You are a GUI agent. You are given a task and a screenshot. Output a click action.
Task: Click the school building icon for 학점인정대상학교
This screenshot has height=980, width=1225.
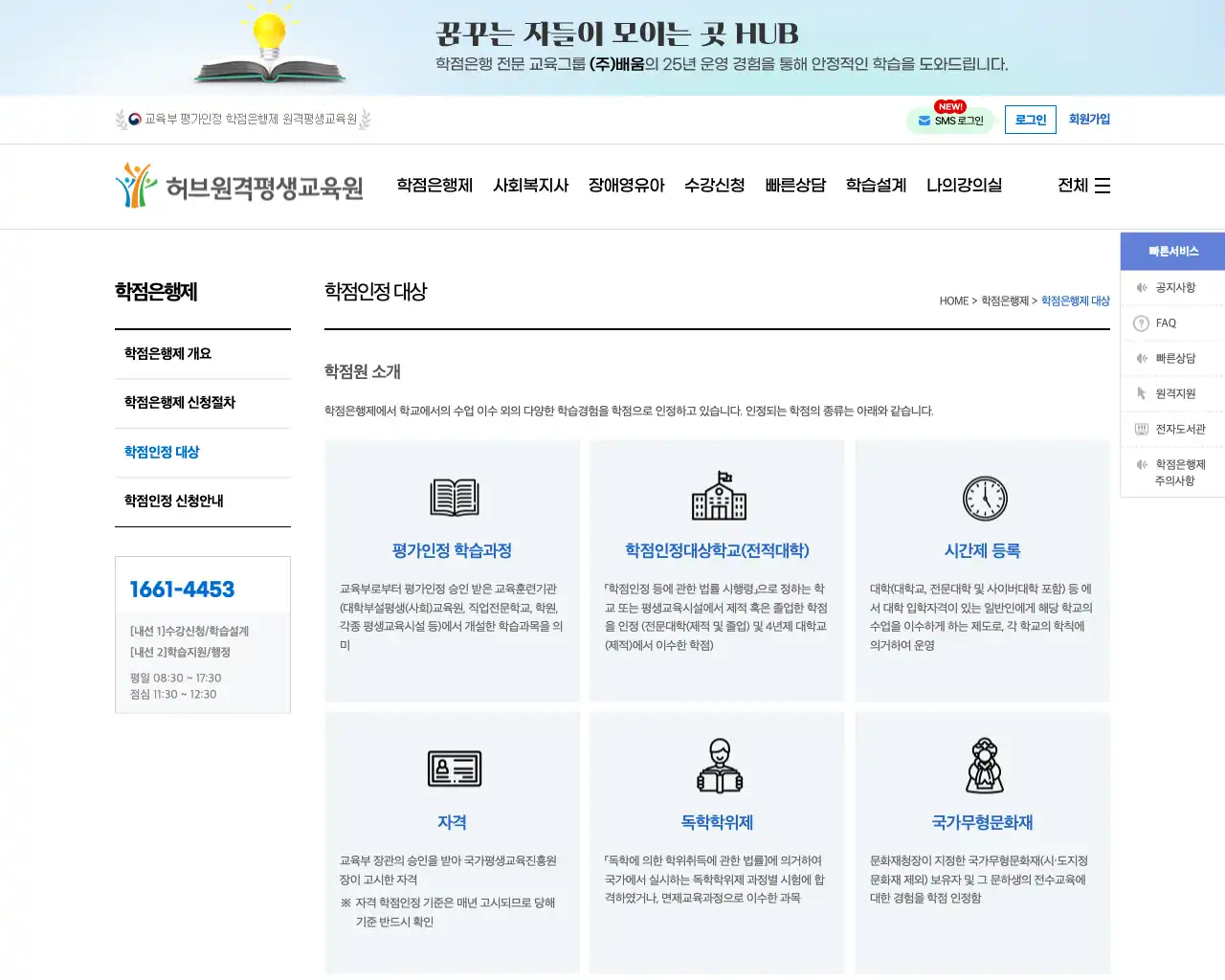click(719, 496)
